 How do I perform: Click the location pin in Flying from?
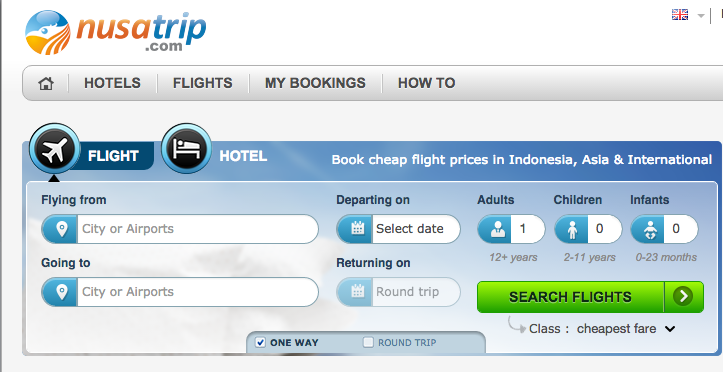coord(61,229)
